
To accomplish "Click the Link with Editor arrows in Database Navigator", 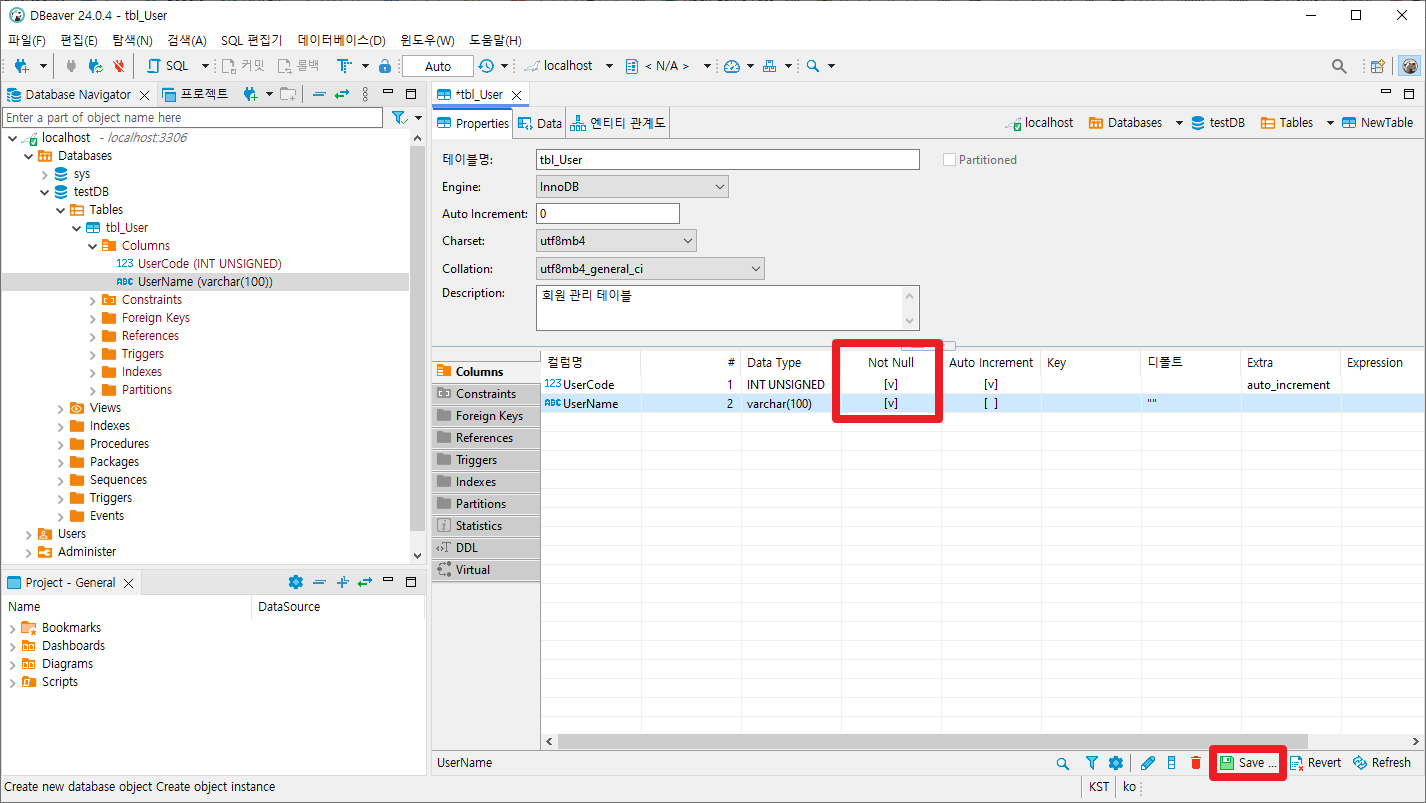I will (x=342, y=94).
